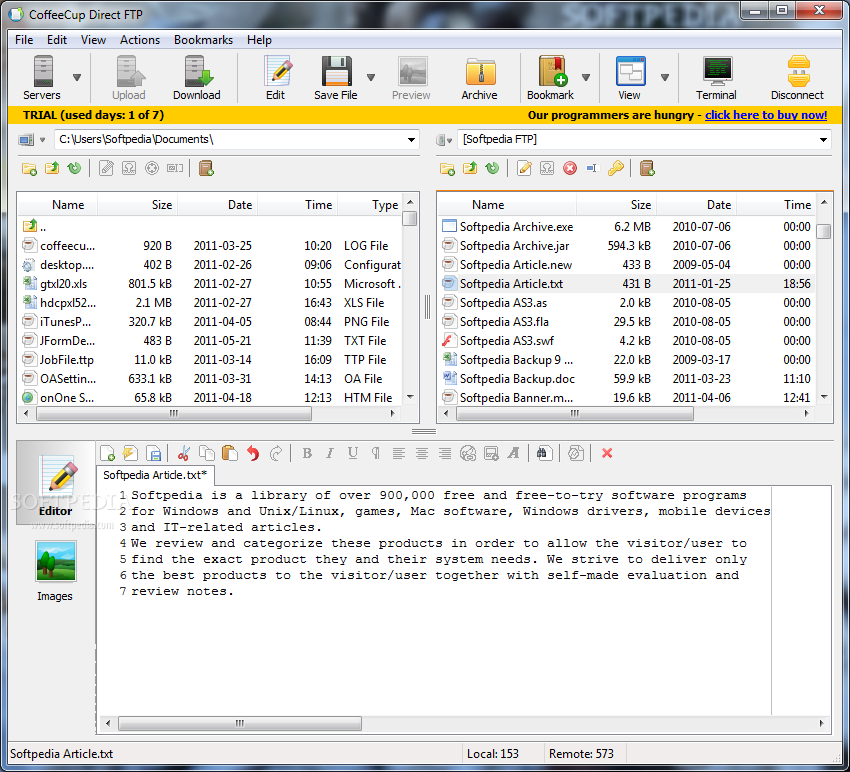Open the Actions menu
Image resolution: width=850 pixels, height=772 pixels.
140,40
